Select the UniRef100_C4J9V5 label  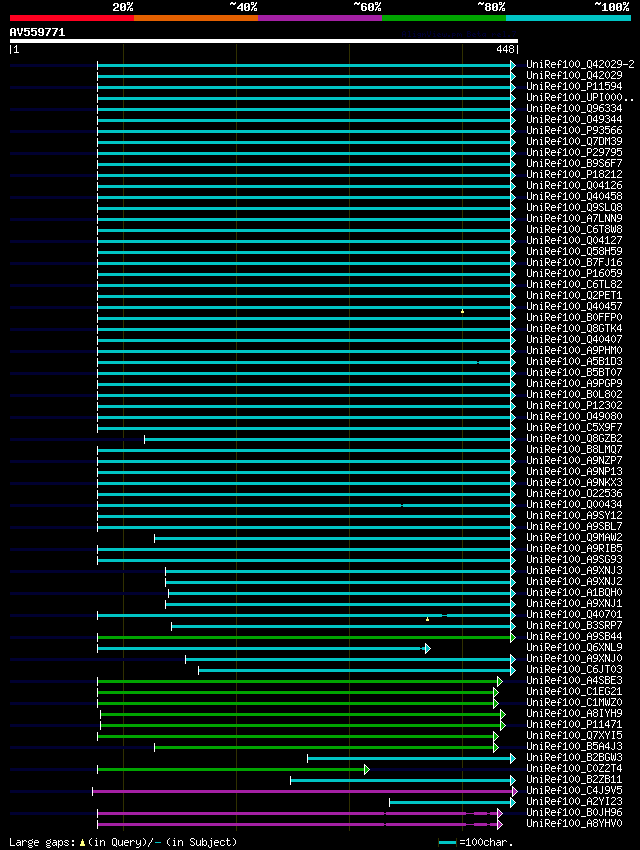[574, 791]
